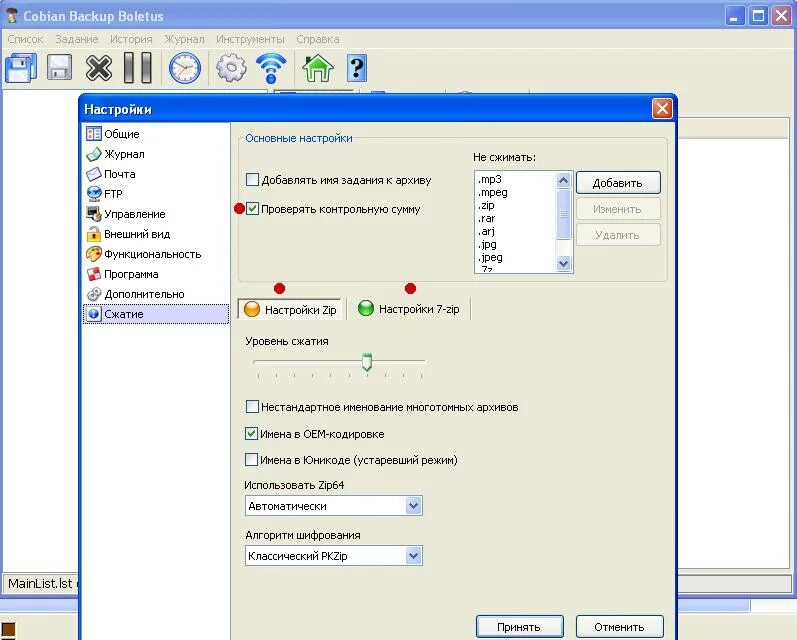
Task: Select the Сжатие settings category
Action: click(156, 314)
